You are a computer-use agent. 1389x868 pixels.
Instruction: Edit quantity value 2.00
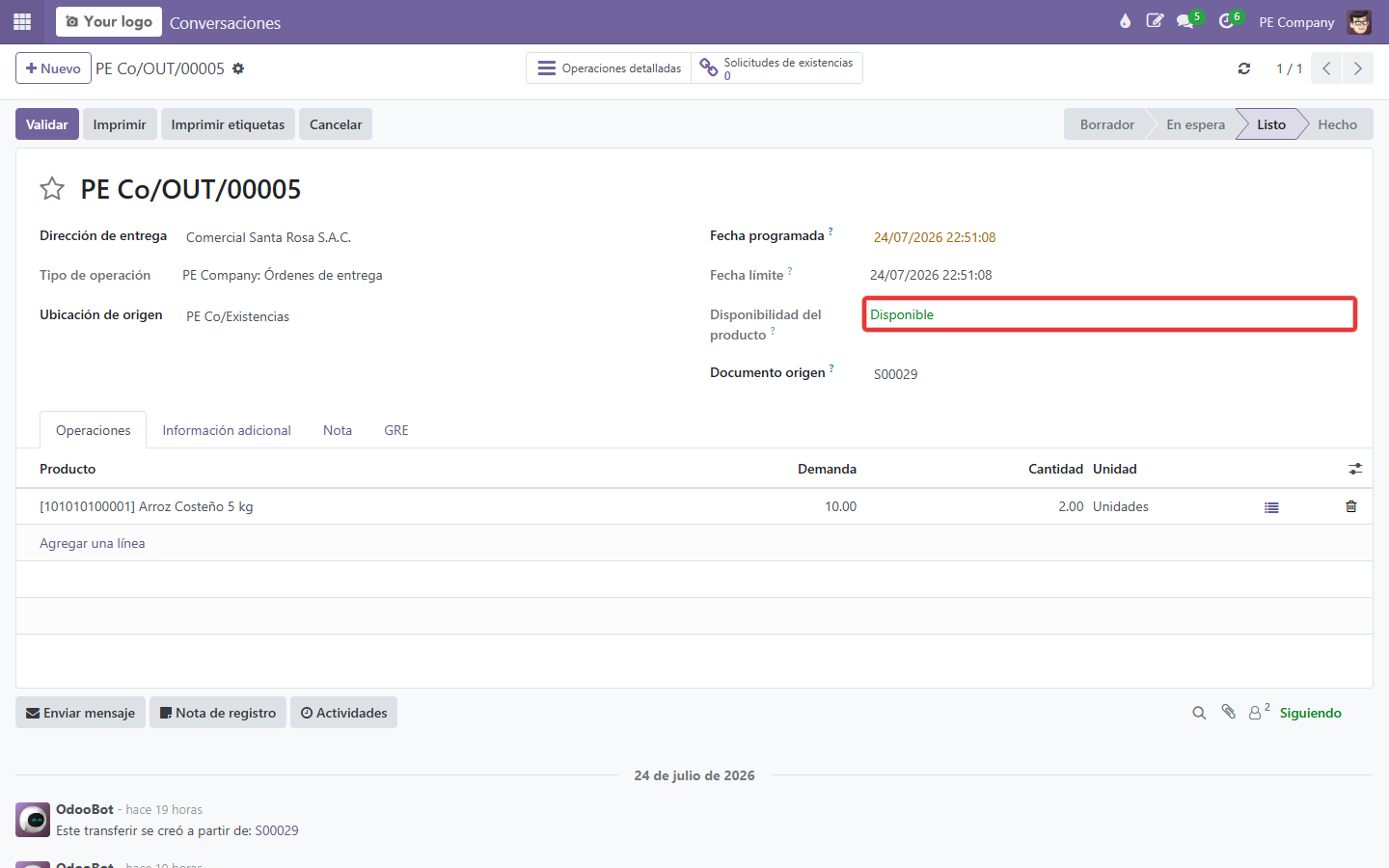1071,506
